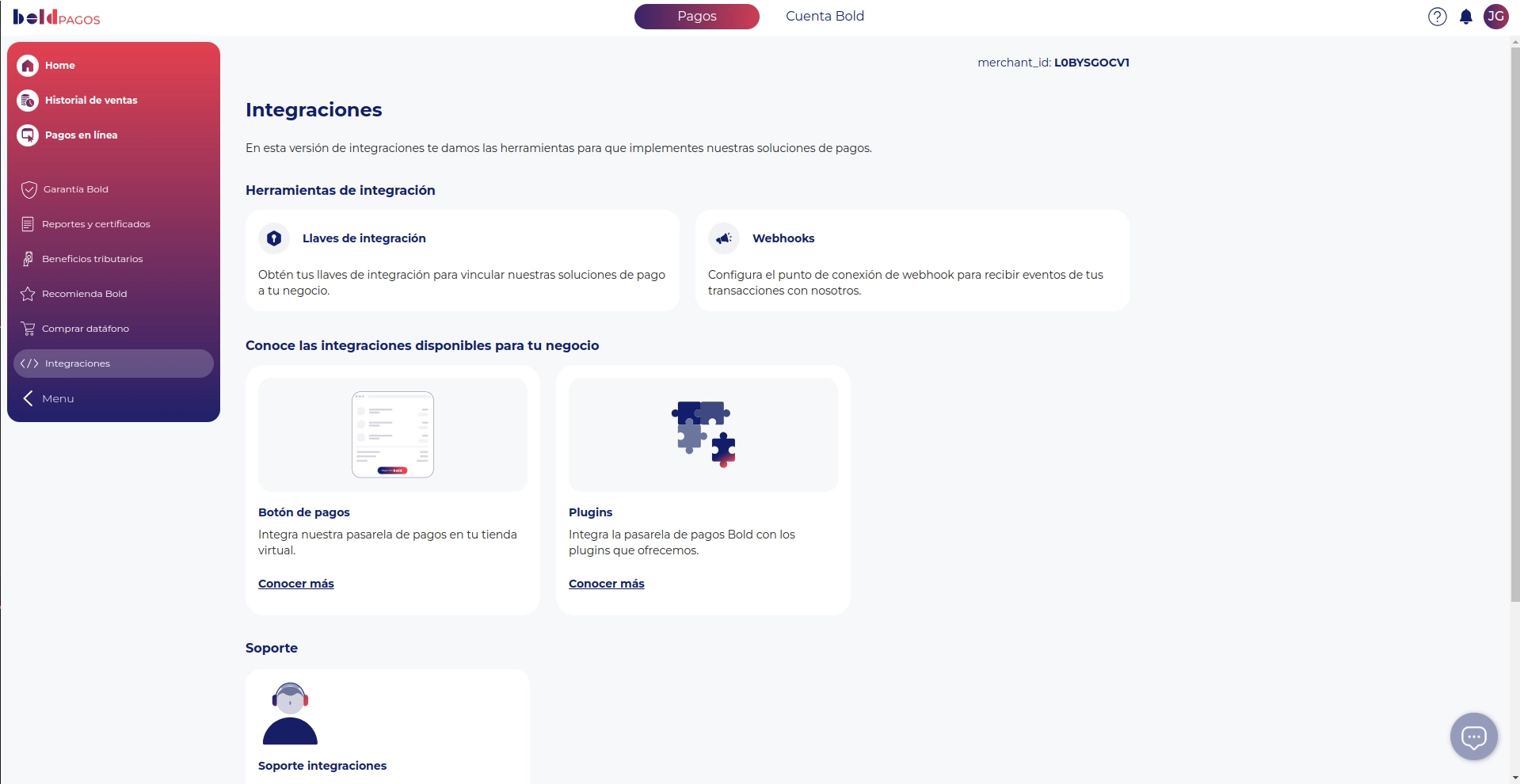Open the Soporte integraciones card
Screen dimensions: 1520x784
[387, 727]
